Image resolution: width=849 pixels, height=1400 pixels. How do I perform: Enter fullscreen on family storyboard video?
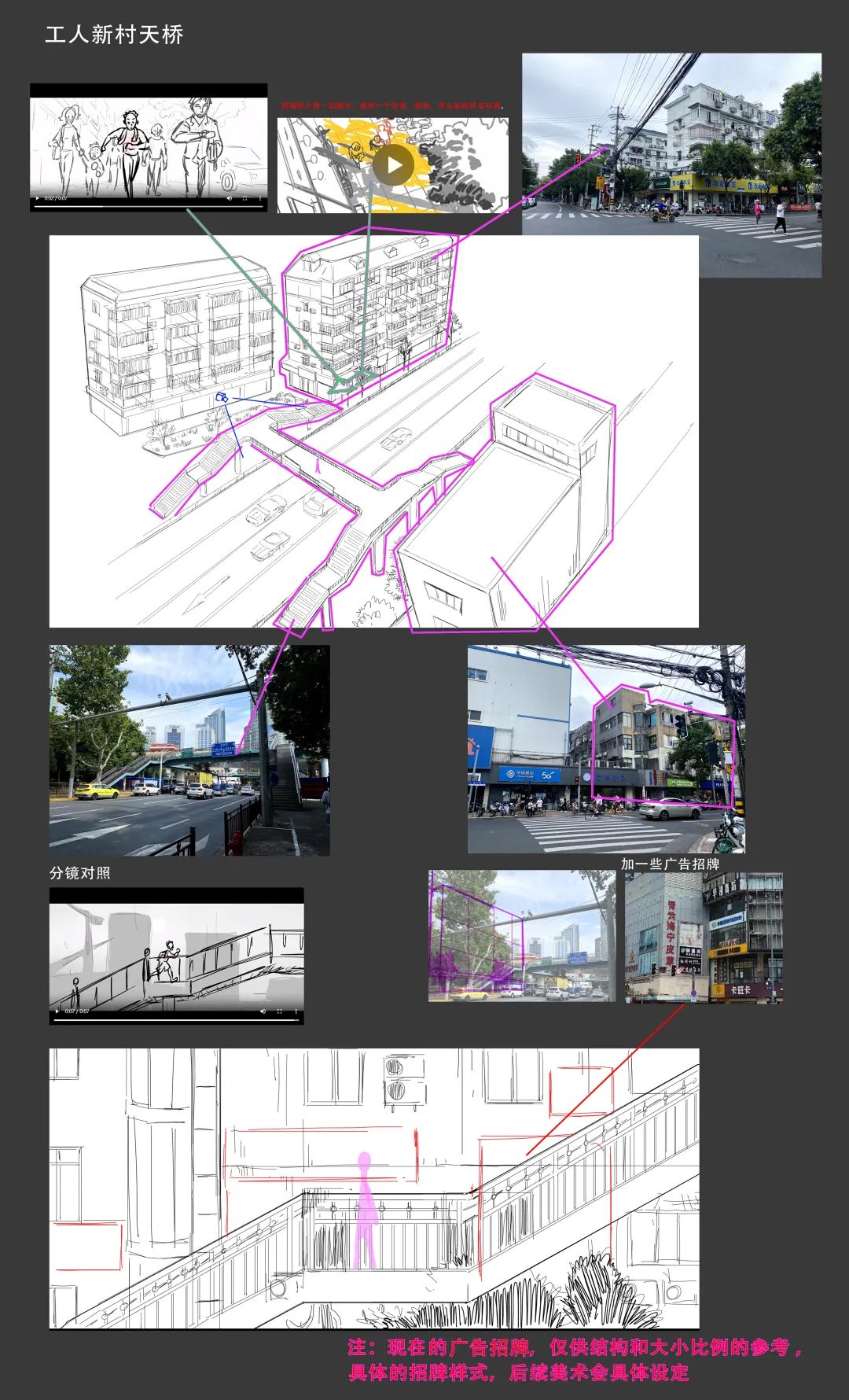pyautogui.click(x=245, y=198)
